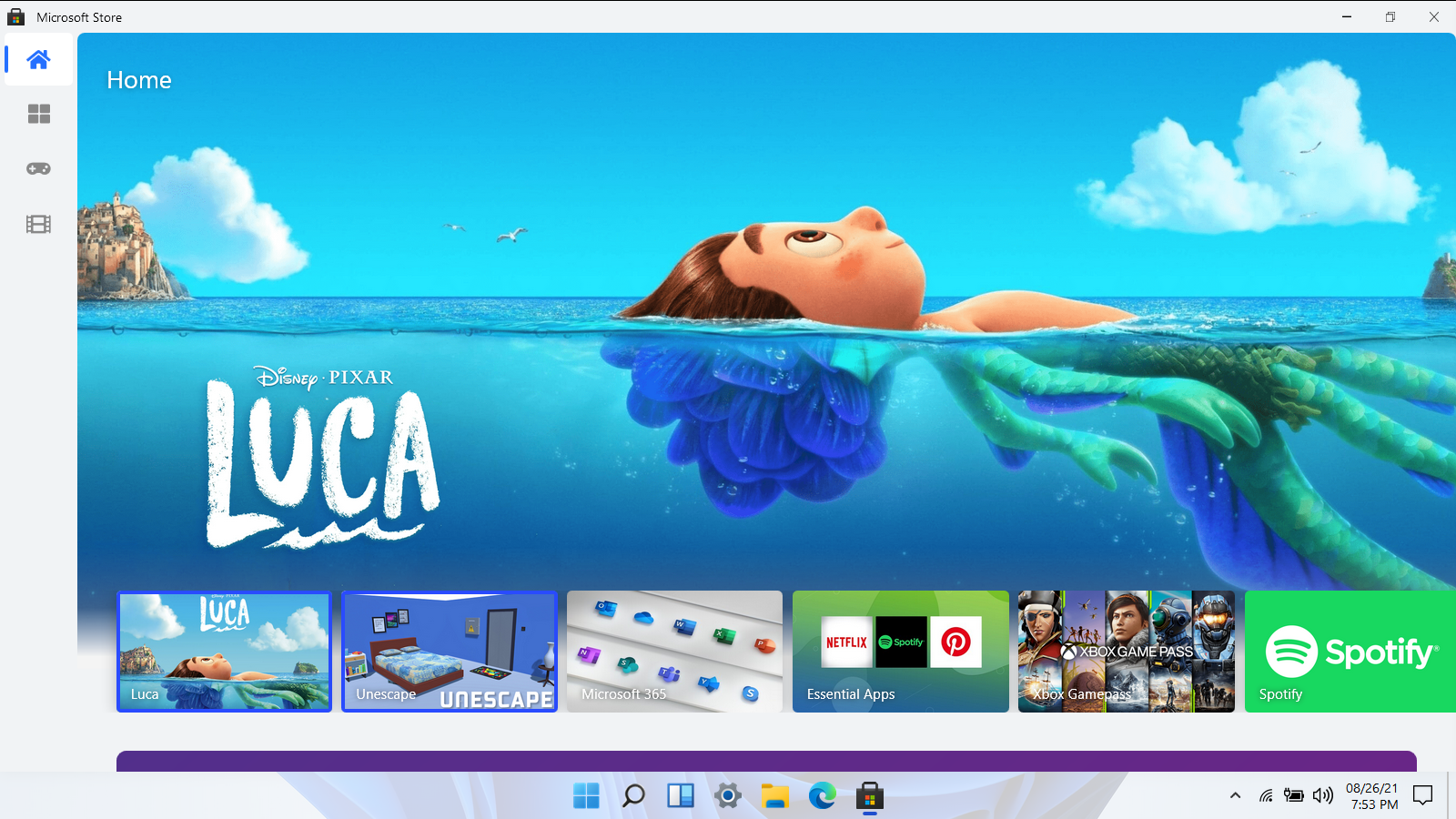Open the Apps section in the sidebar

pyautogui.click(x=37, y=114)
